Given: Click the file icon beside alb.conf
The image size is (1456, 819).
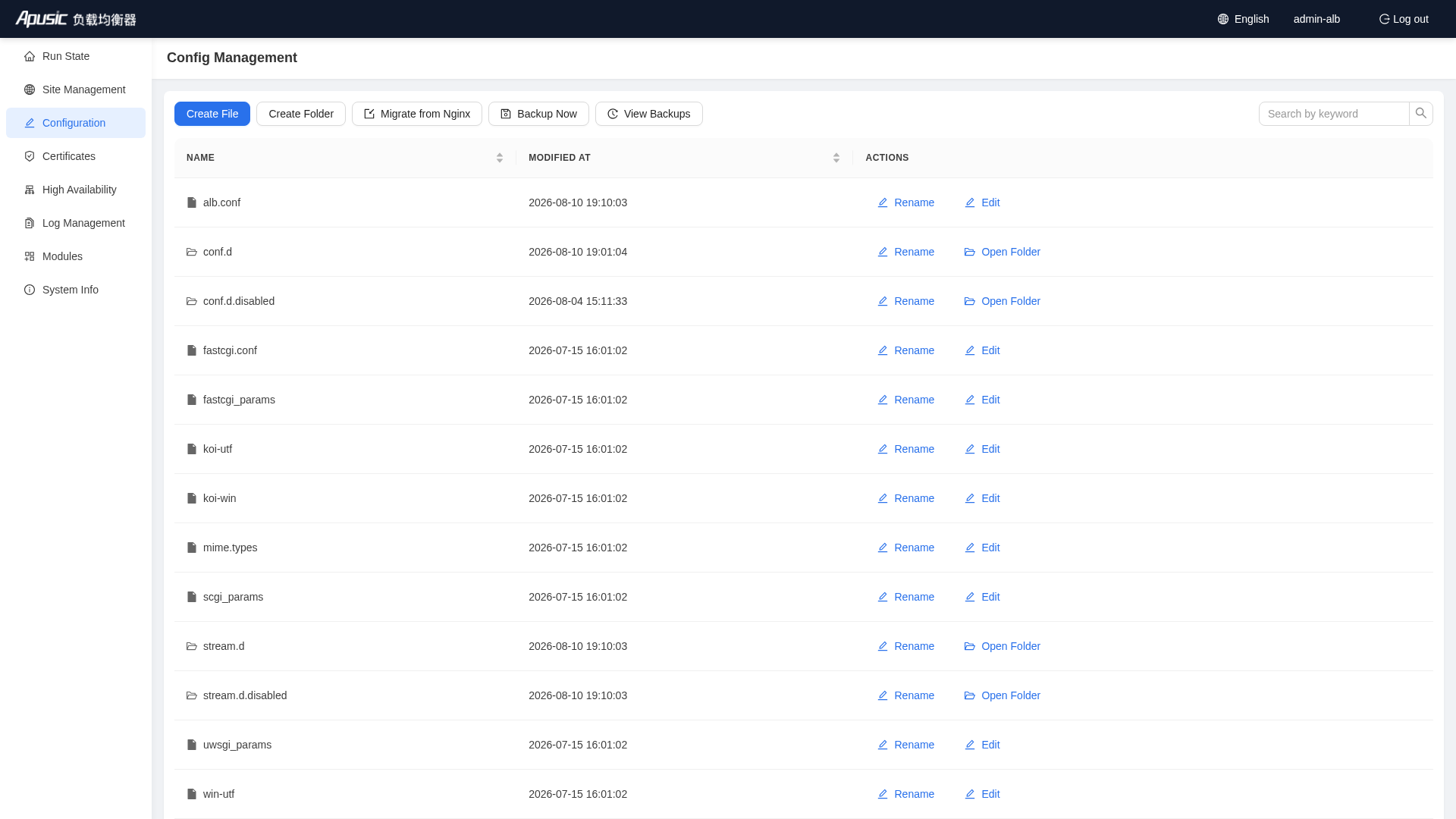Looking at the screenshot, I should tap(192, 202).
